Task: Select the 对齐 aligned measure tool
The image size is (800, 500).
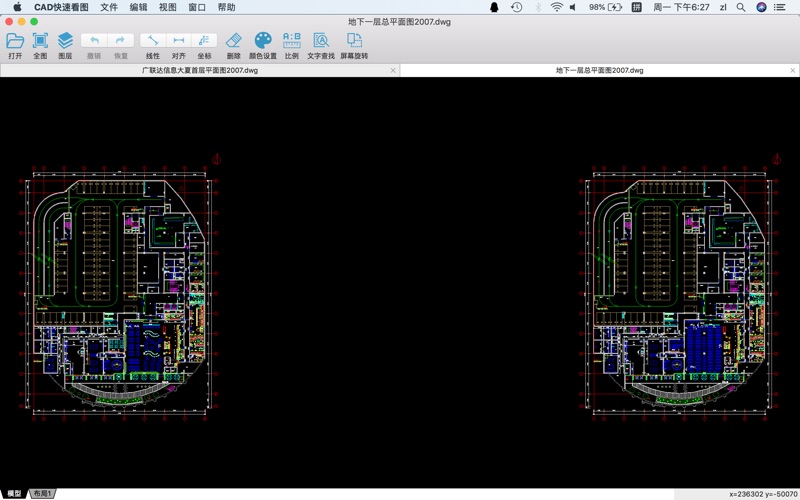Action: (179, 41)
